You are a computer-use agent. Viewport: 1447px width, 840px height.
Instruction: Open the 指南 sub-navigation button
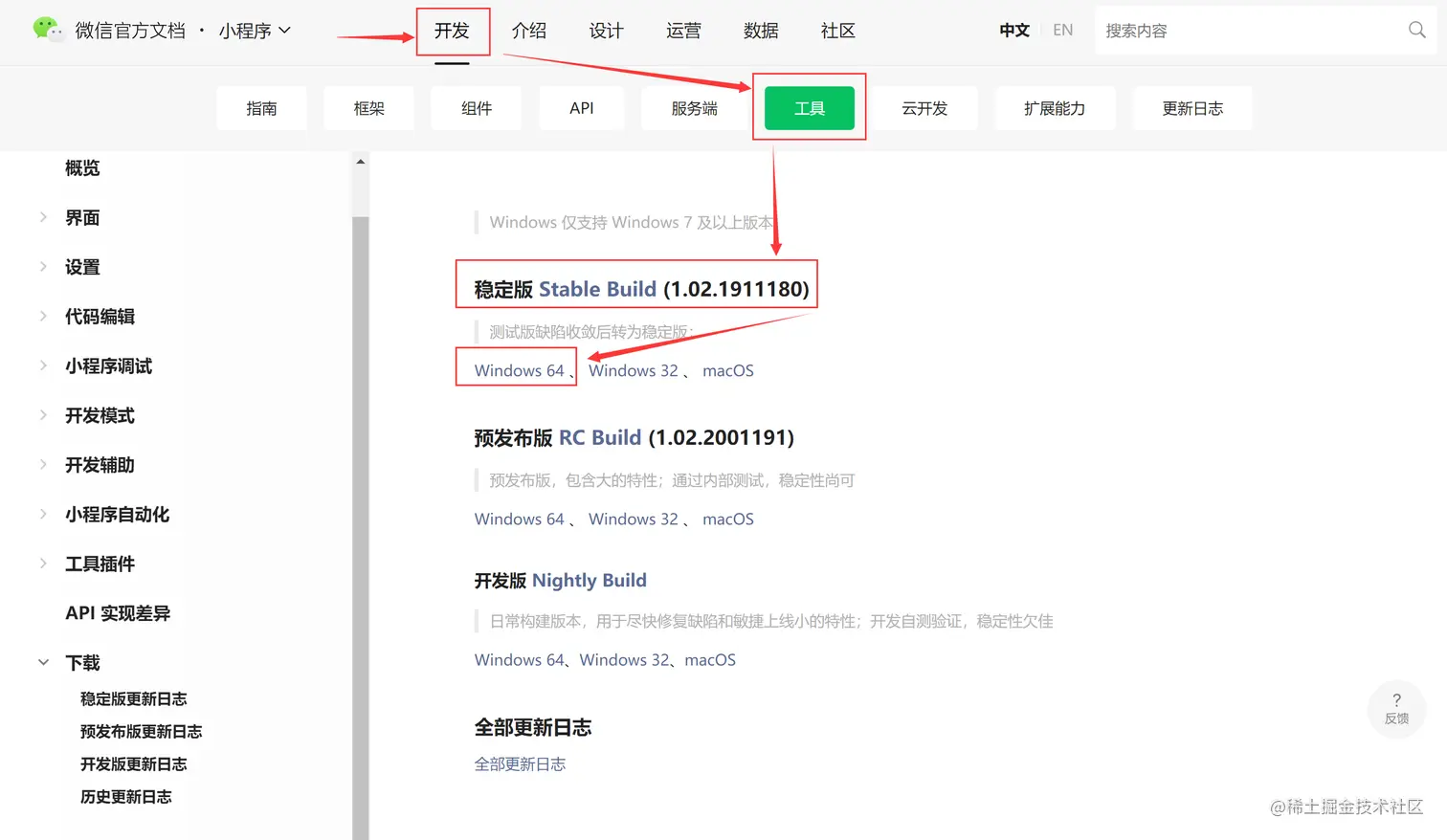(x=261, y=108)
